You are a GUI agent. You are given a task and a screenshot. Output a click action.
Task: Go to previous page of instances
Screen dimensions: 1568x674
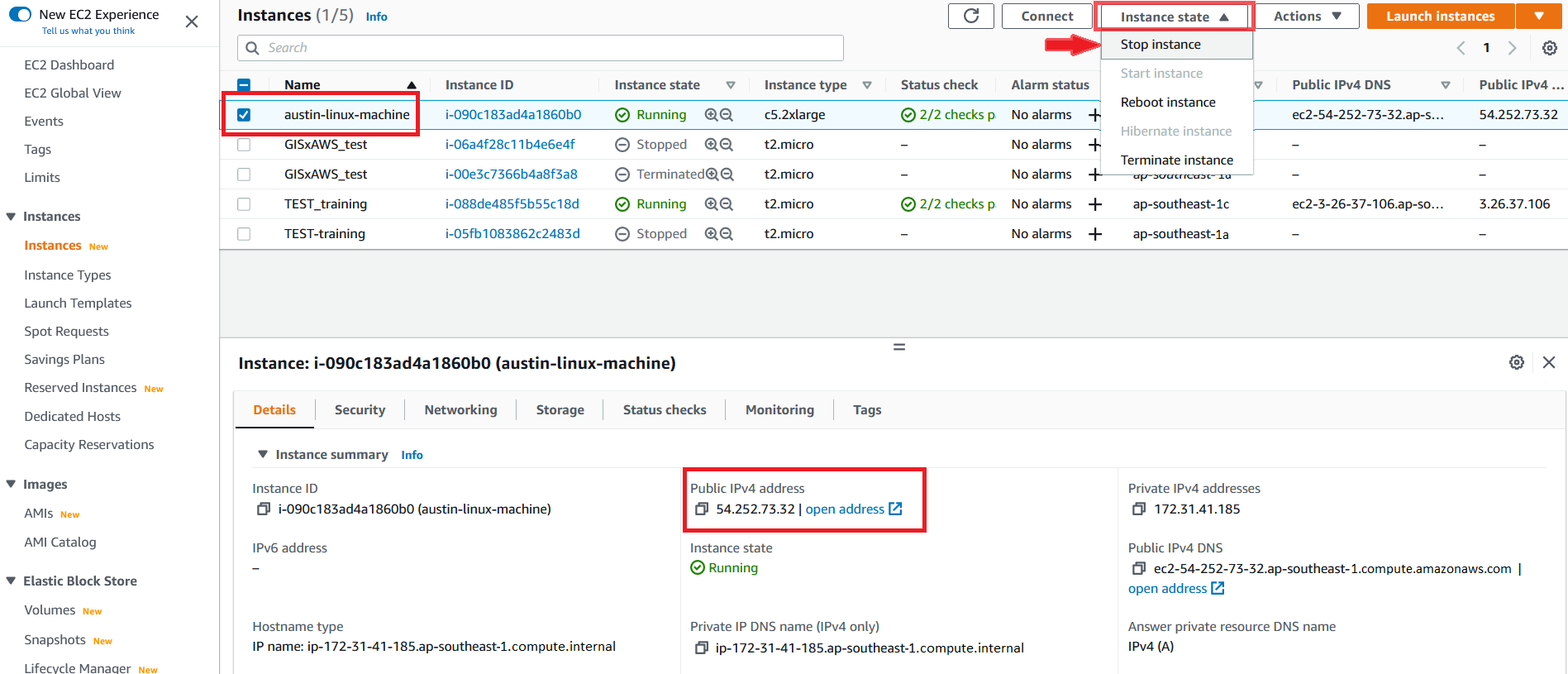(x=1461, y=48)
